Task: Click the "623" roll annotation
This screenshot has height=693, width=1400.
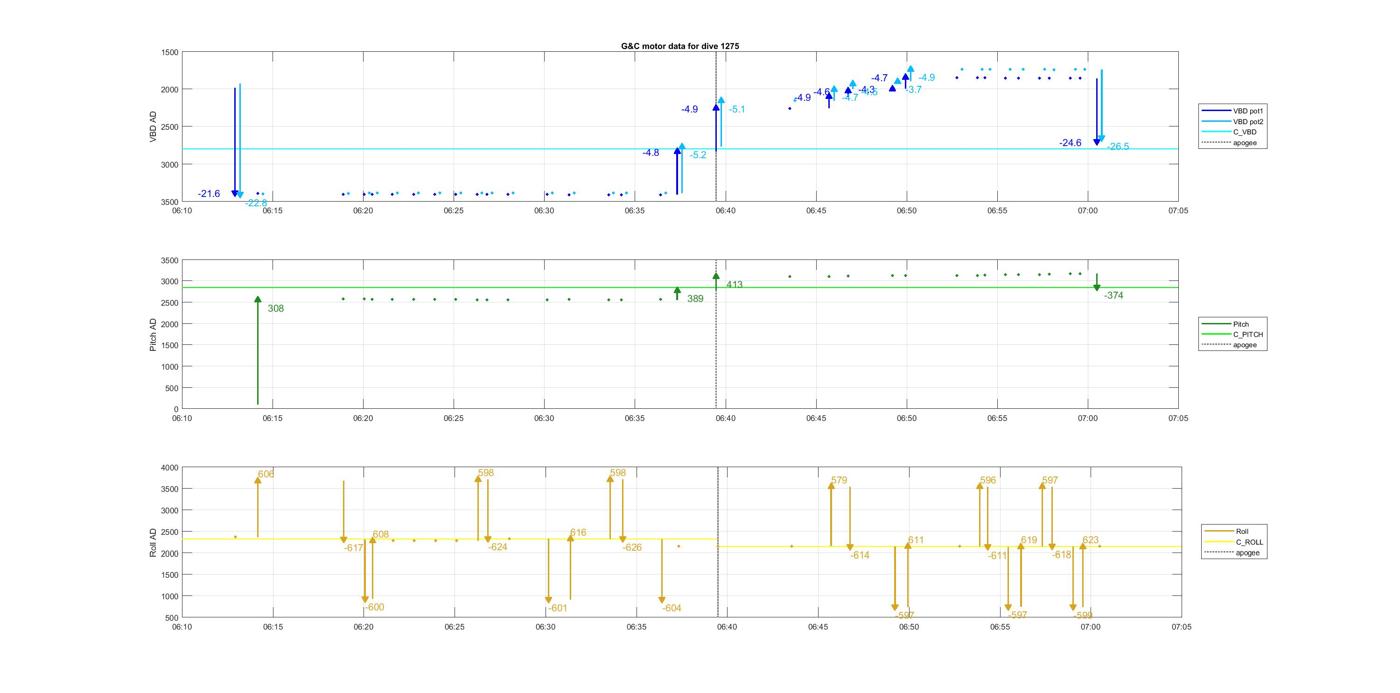Action: tap(1090, 541)
